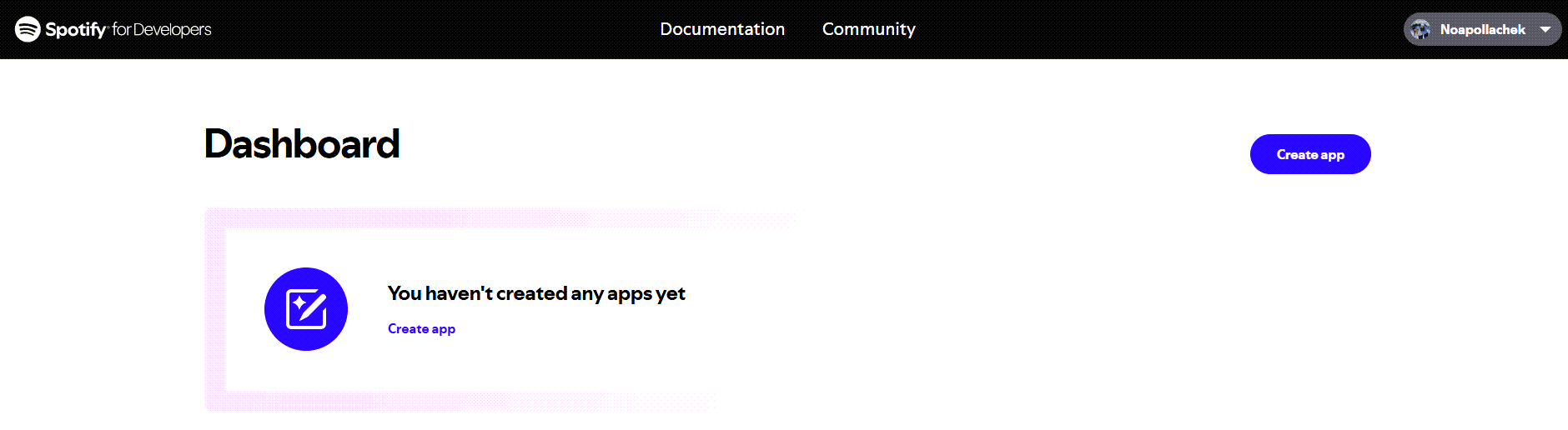Click the Spotify circular logo icon
Viewport: 1568px width, 430px height.
(28, 29)
